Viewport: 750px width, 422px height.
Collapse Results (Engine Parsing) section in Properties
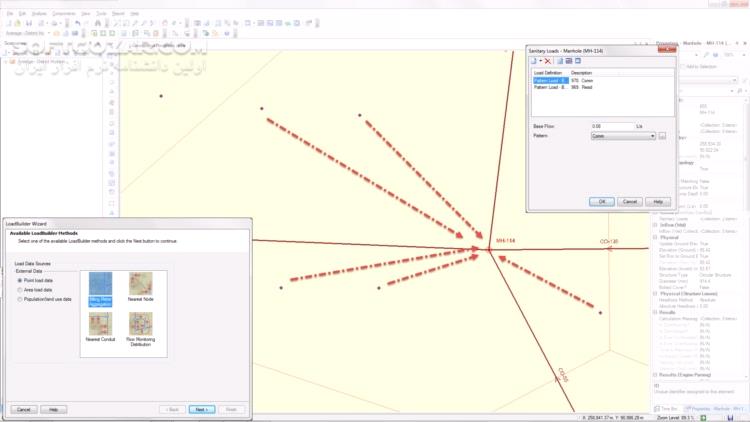tap(655, 375)
